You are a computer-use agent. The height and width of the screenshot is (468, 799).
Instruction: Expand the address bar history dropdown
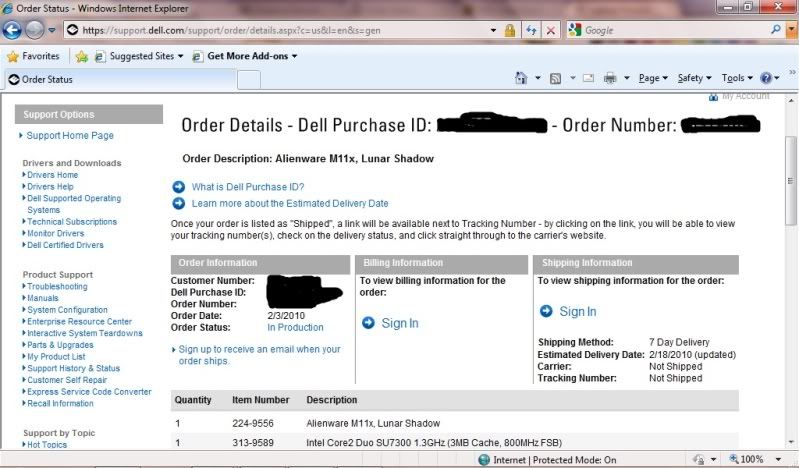tap(493, 31)
